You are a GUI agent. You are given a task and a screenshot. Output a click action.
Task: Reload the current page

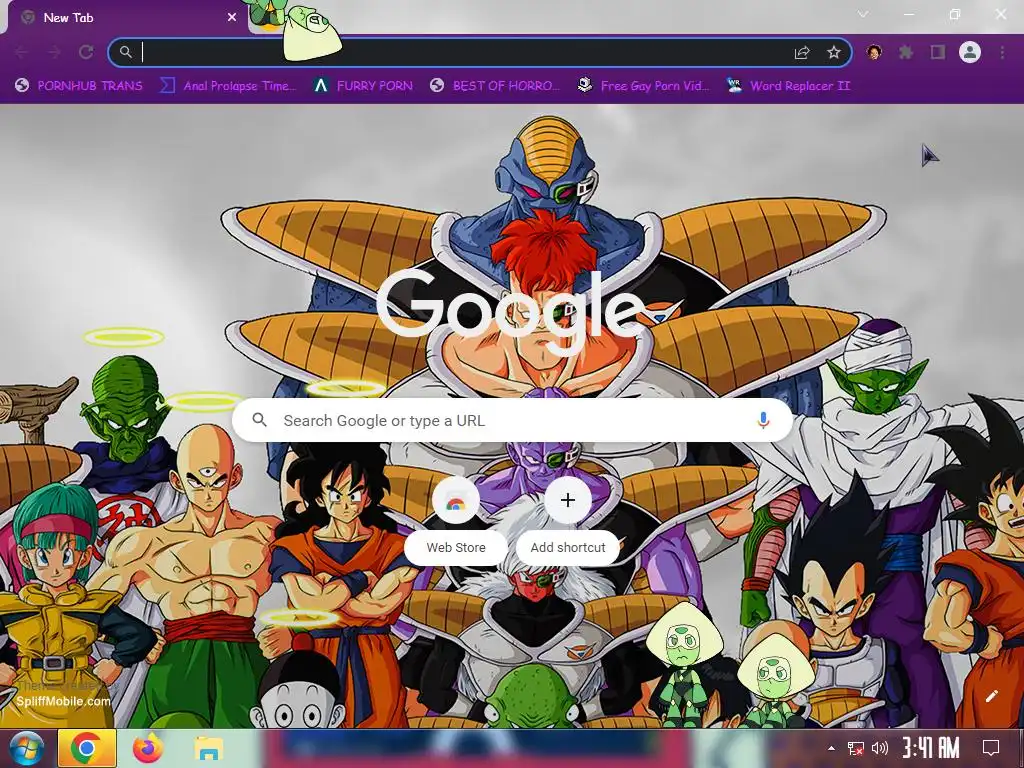pyautogui.click(x=86, y=52)
